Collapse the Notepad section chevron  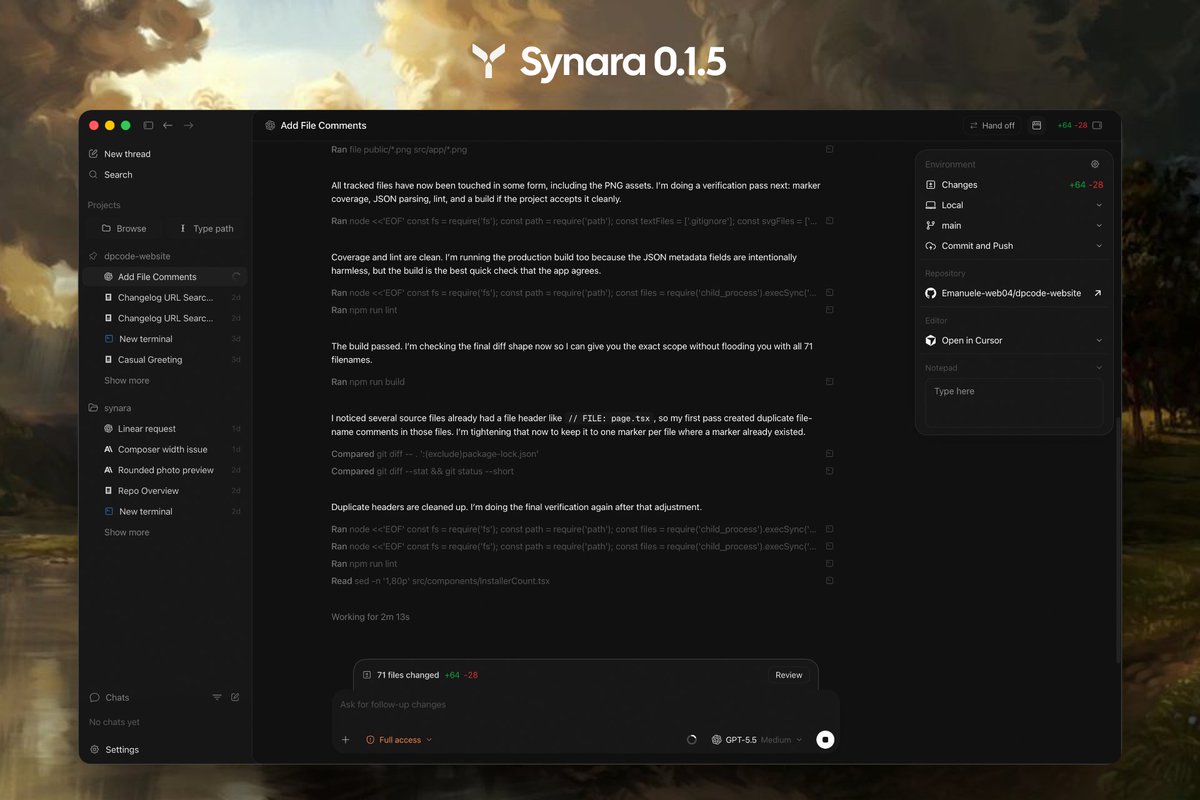(1099, 368)
